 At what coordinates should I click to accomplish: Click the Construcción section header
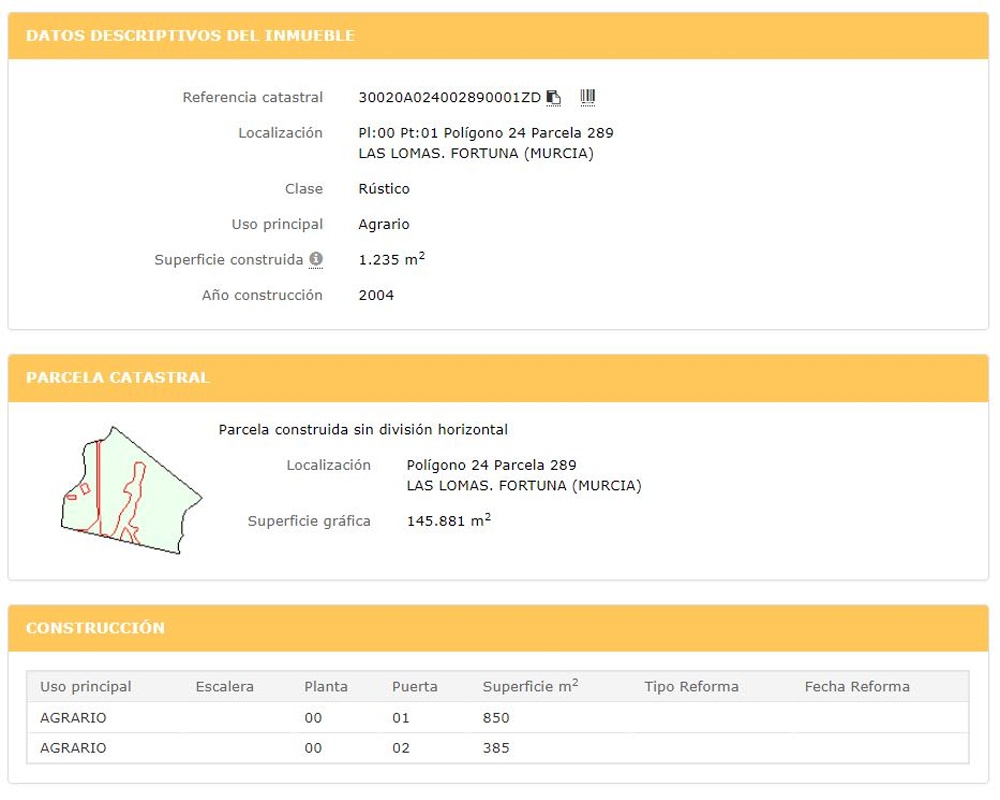95,628
